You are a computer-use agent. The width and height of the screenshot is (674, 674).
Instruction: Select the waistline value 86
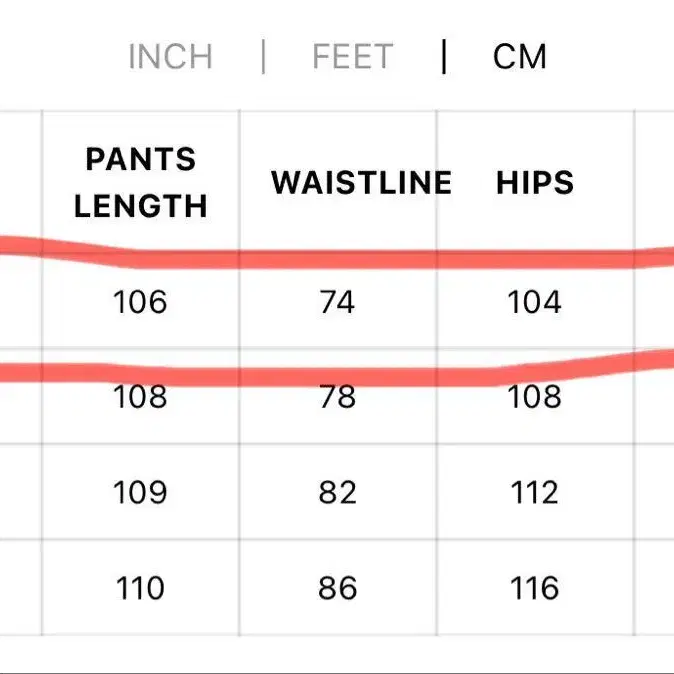337,588
